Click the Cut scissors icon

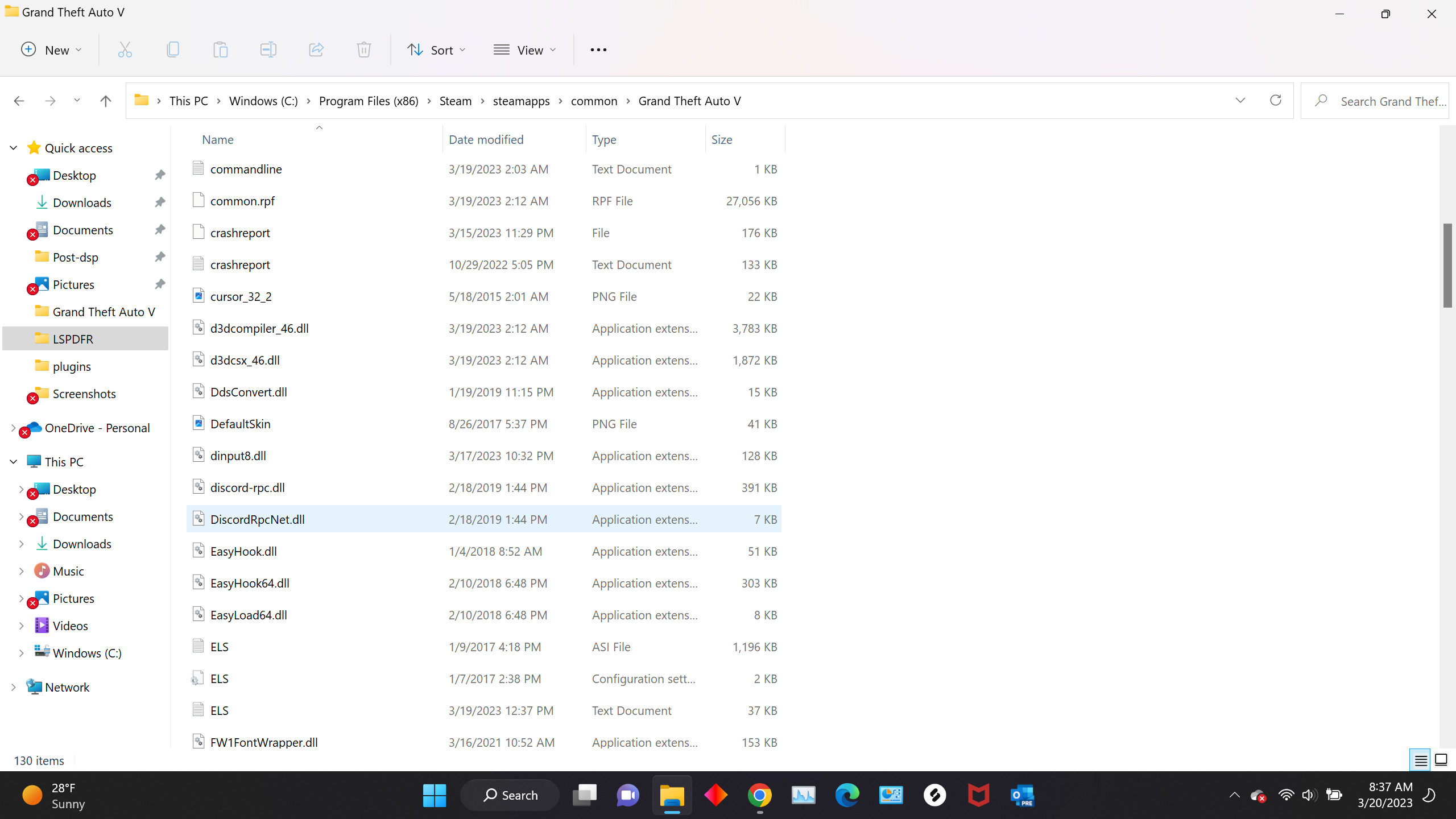pos(125,50)
